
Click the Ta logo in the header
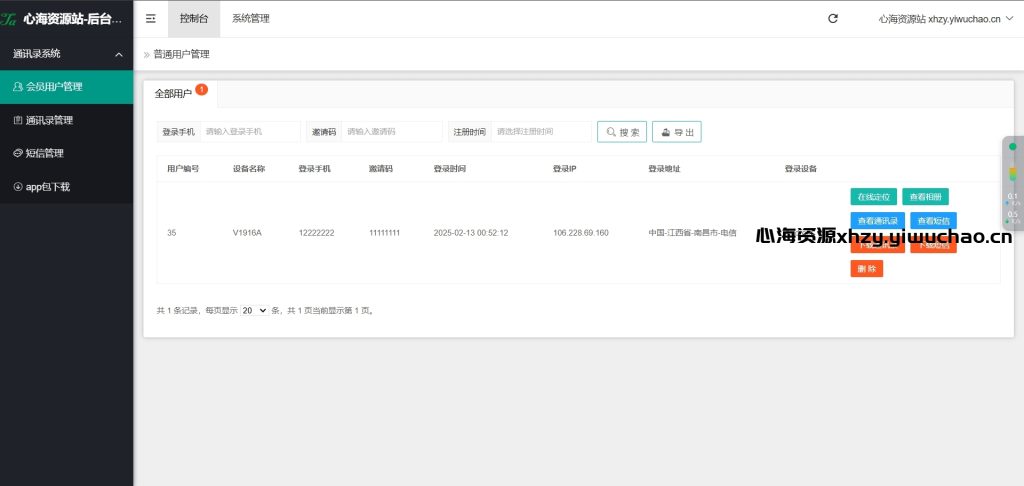[8, 20]
